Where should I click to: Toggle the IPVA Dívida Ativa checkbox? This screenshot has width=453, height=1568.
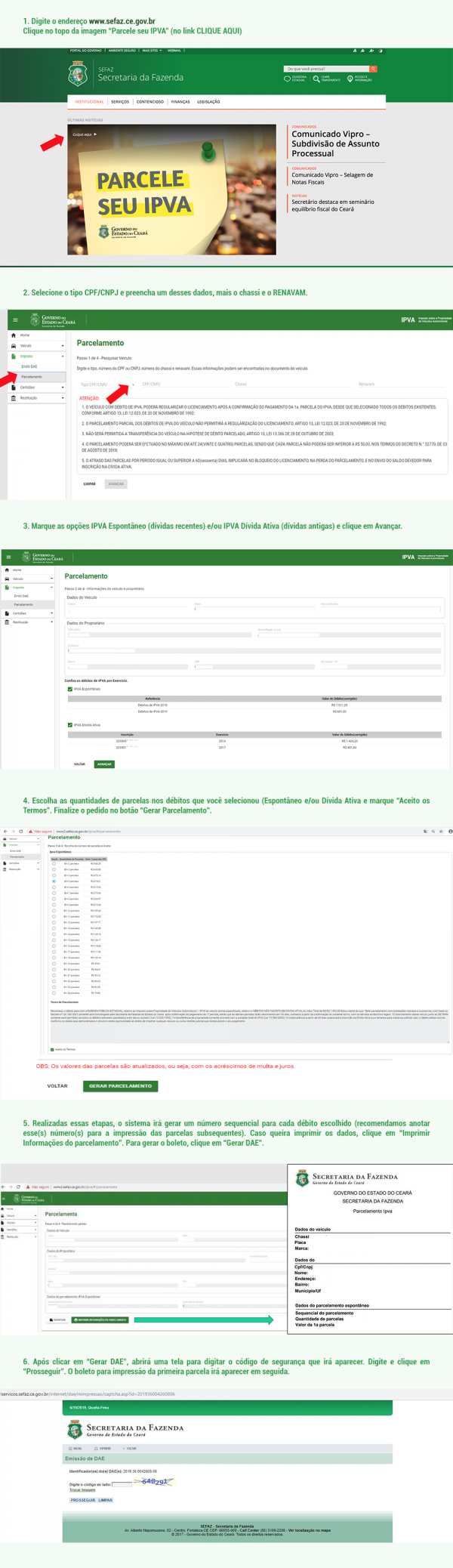click(70, 725)
